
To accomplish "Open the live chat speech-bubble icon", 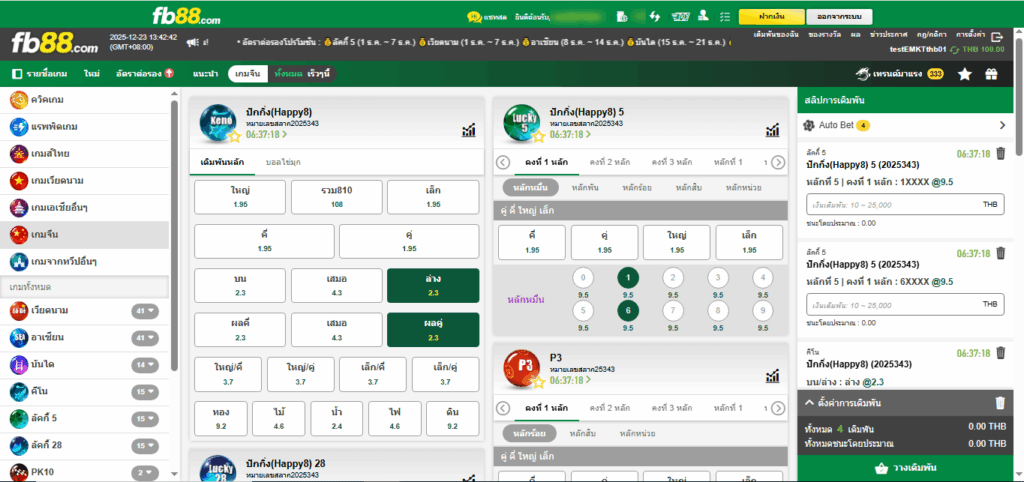I will pyautogui.click(x=475, y=16).
